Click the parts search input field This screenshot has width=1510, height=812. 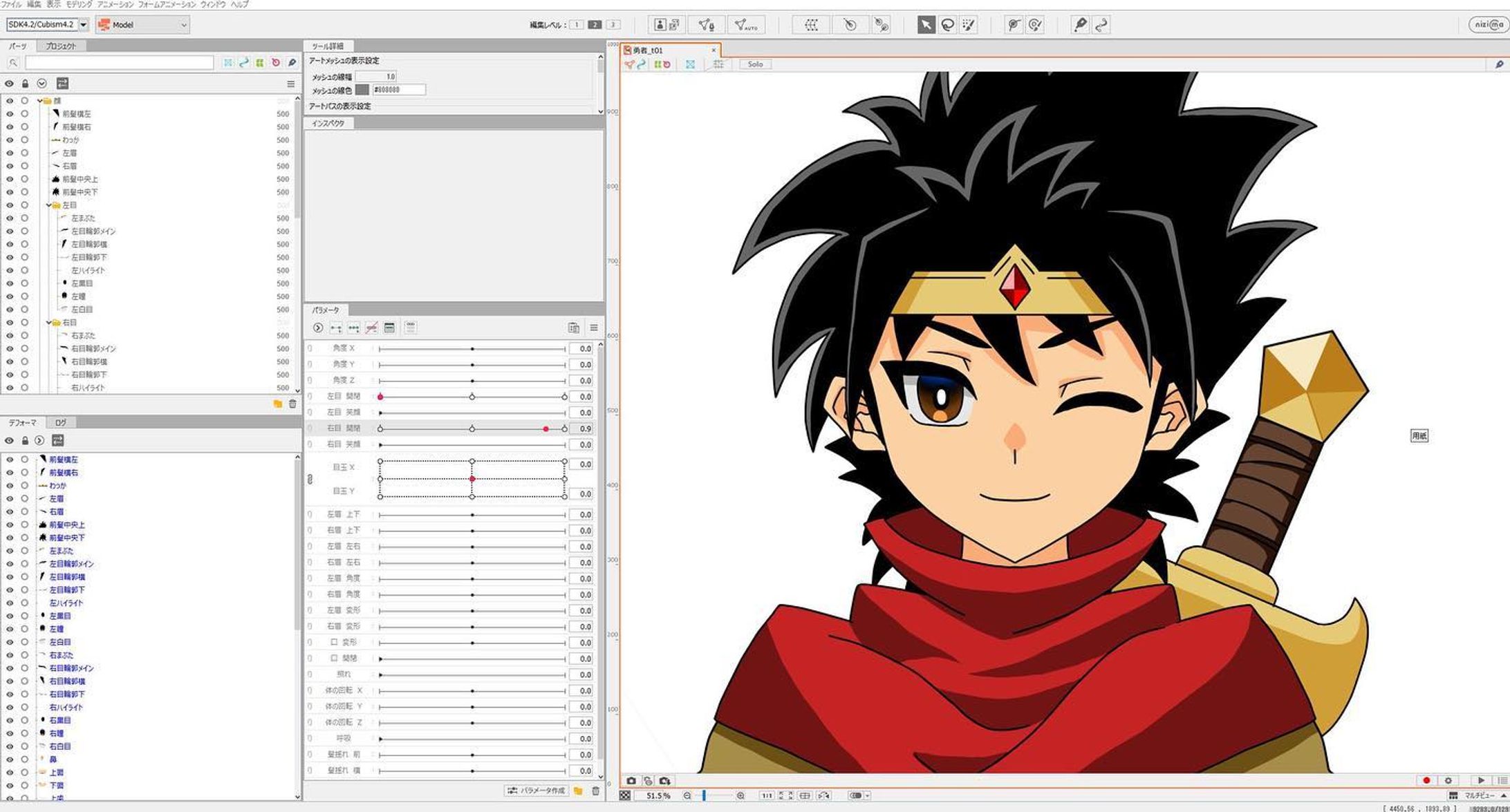pos(119,63)
